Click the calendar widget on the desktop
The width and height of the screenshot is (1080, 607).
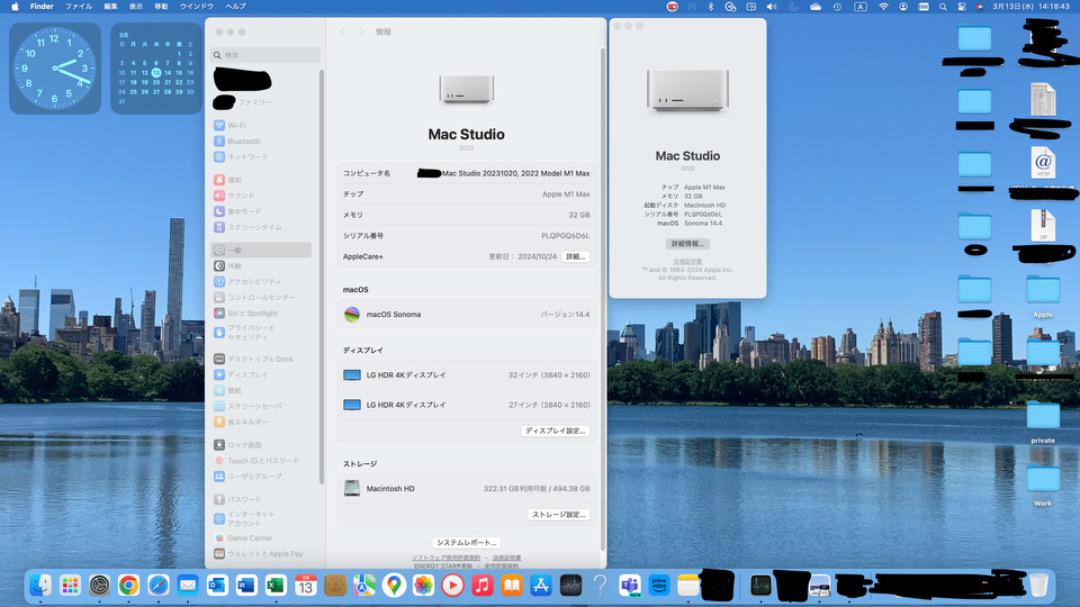156,68
